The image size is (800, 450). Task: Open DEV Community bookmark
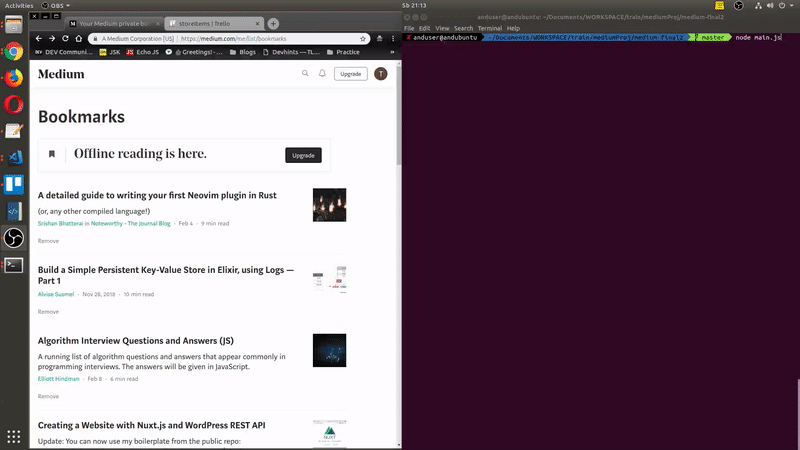point(64,52)
